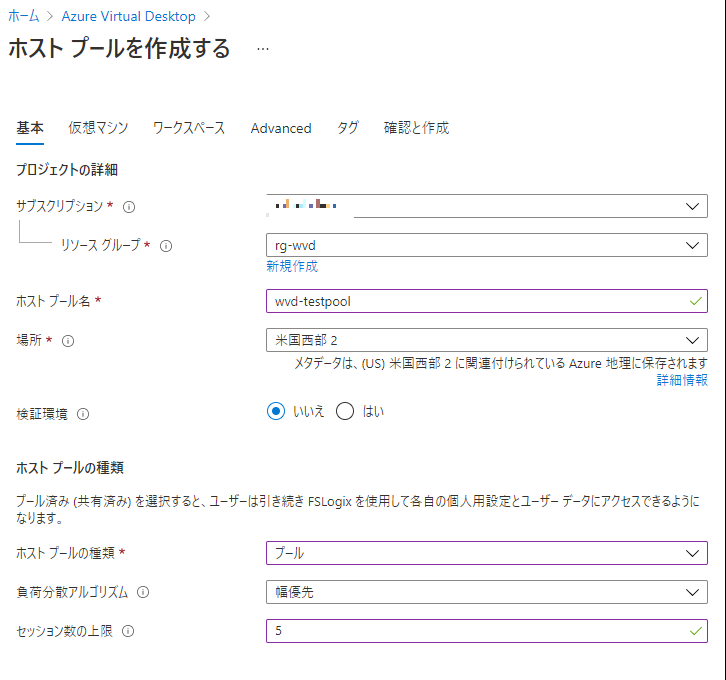This screenshot has width=726, height=680.
Task: Open the ワークスペース tab
Action: [189, 128]
